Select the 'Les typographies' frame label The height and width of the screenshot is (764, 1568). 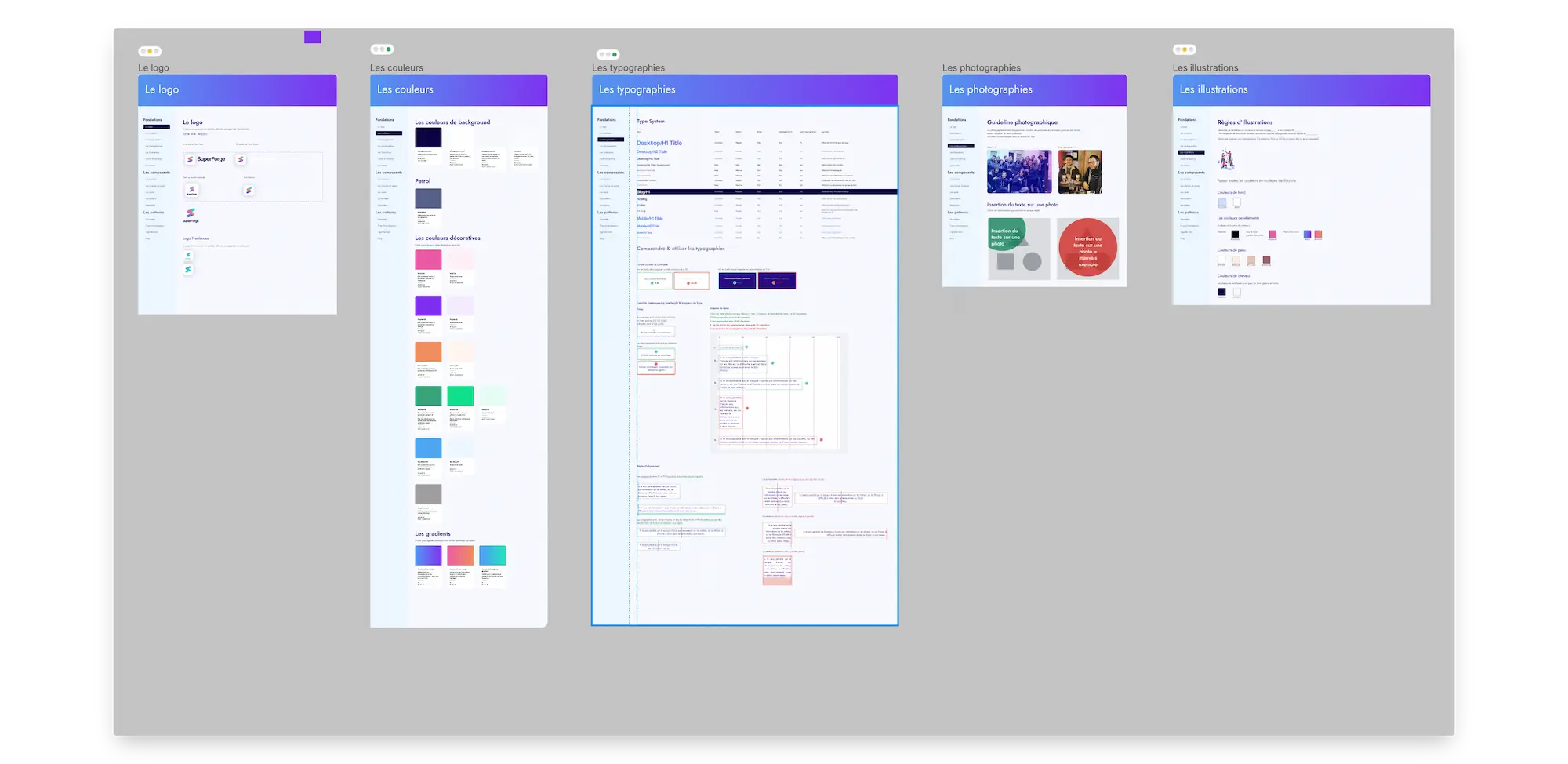point(629,68)
